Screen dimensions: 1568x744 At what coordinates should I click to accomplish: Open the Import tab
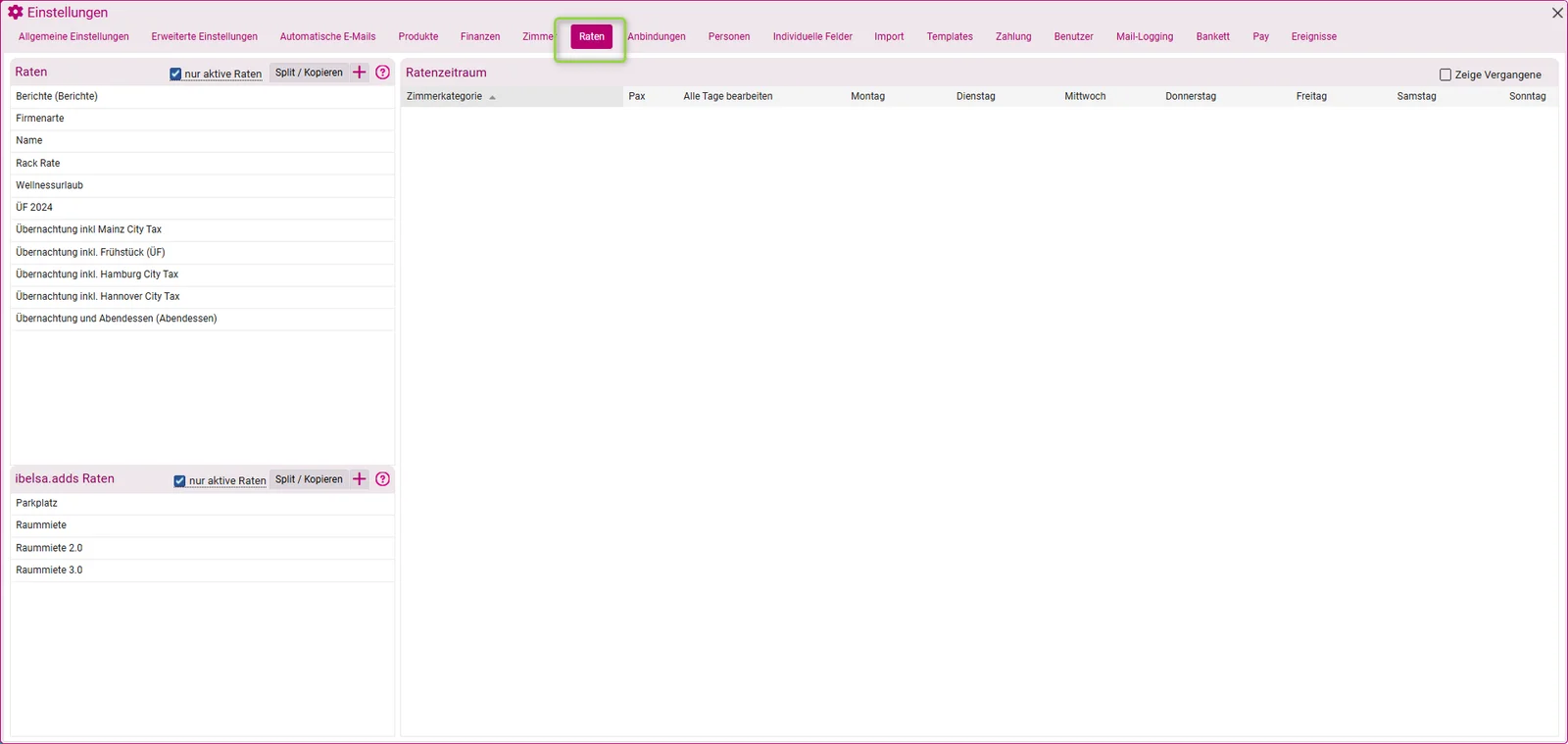(889, 36)
